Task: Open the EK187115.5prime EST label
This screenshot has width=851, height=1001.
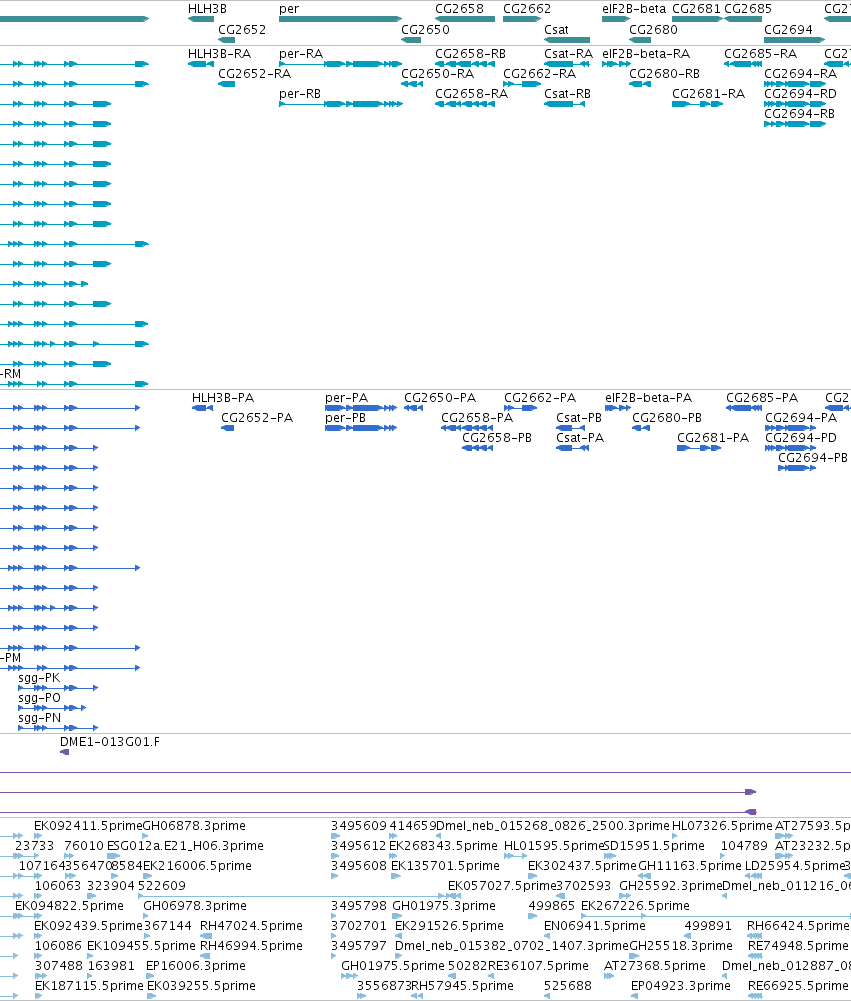Action: click(x=89, y=986)
